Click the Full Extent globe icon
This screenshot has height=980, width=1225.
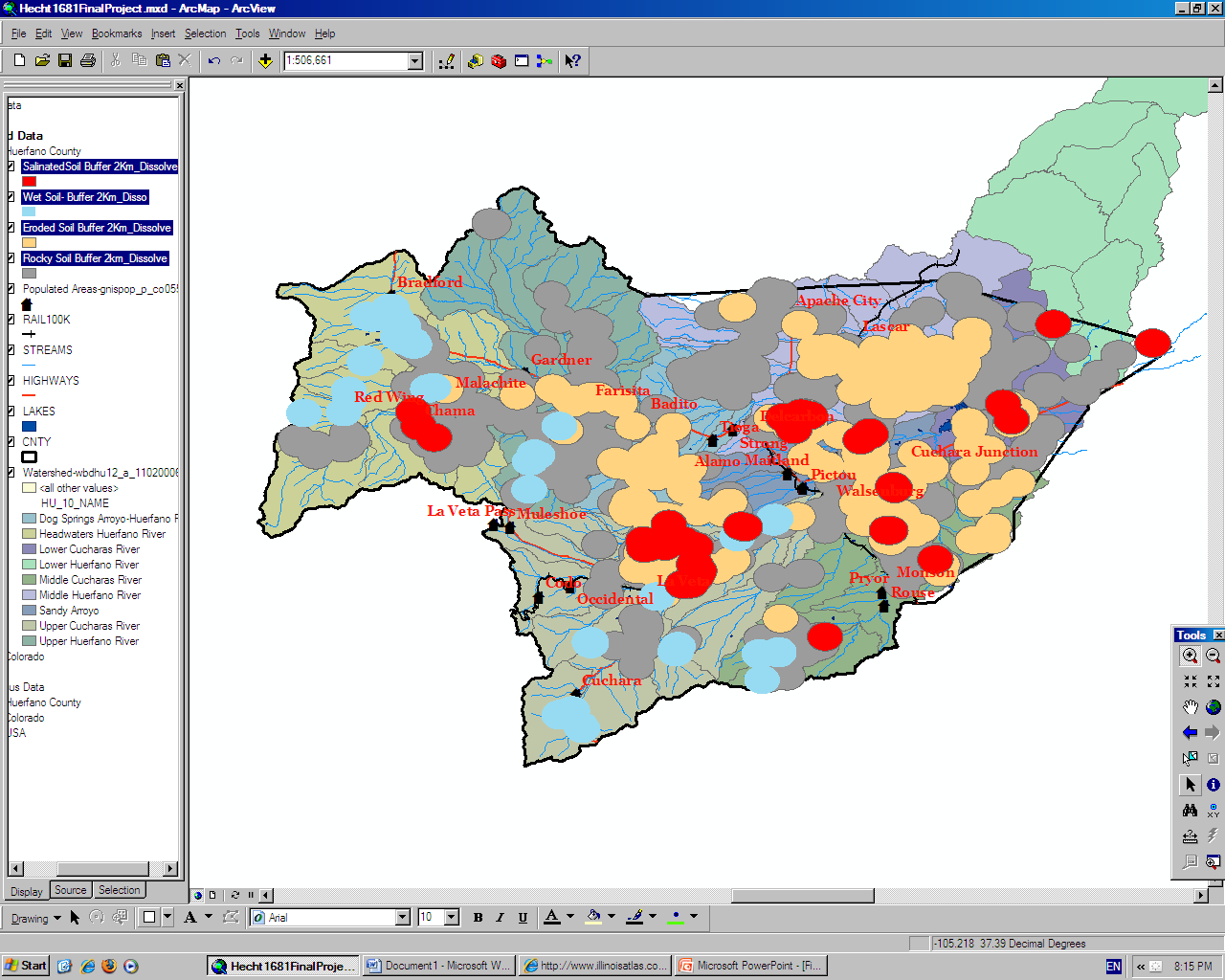pyautogui.click(x=1213, y=707)
